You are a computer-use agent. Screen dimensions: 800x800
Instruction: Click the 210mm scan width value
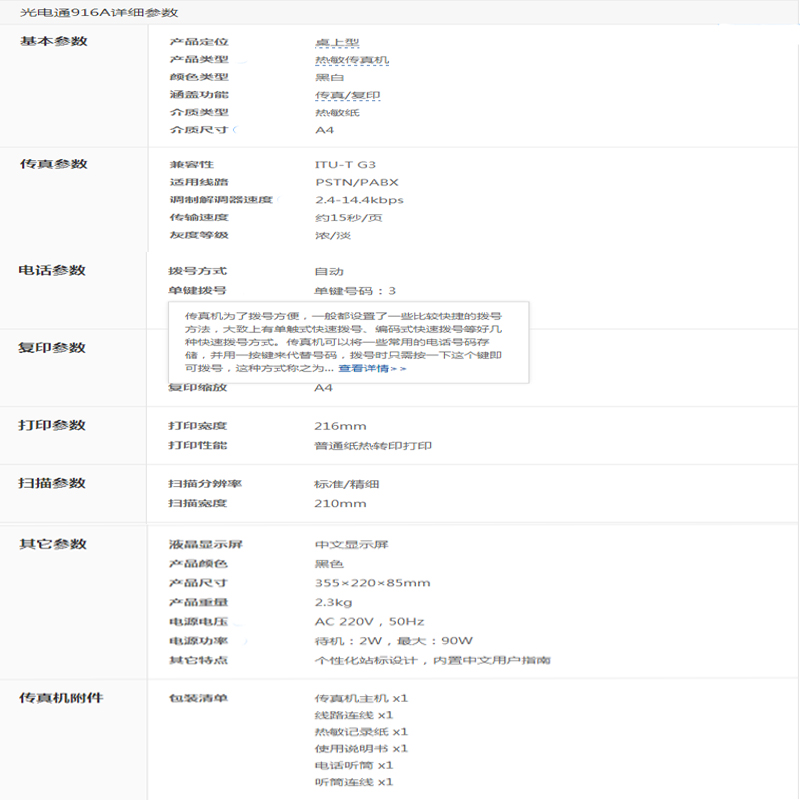(x=340, y=504)
